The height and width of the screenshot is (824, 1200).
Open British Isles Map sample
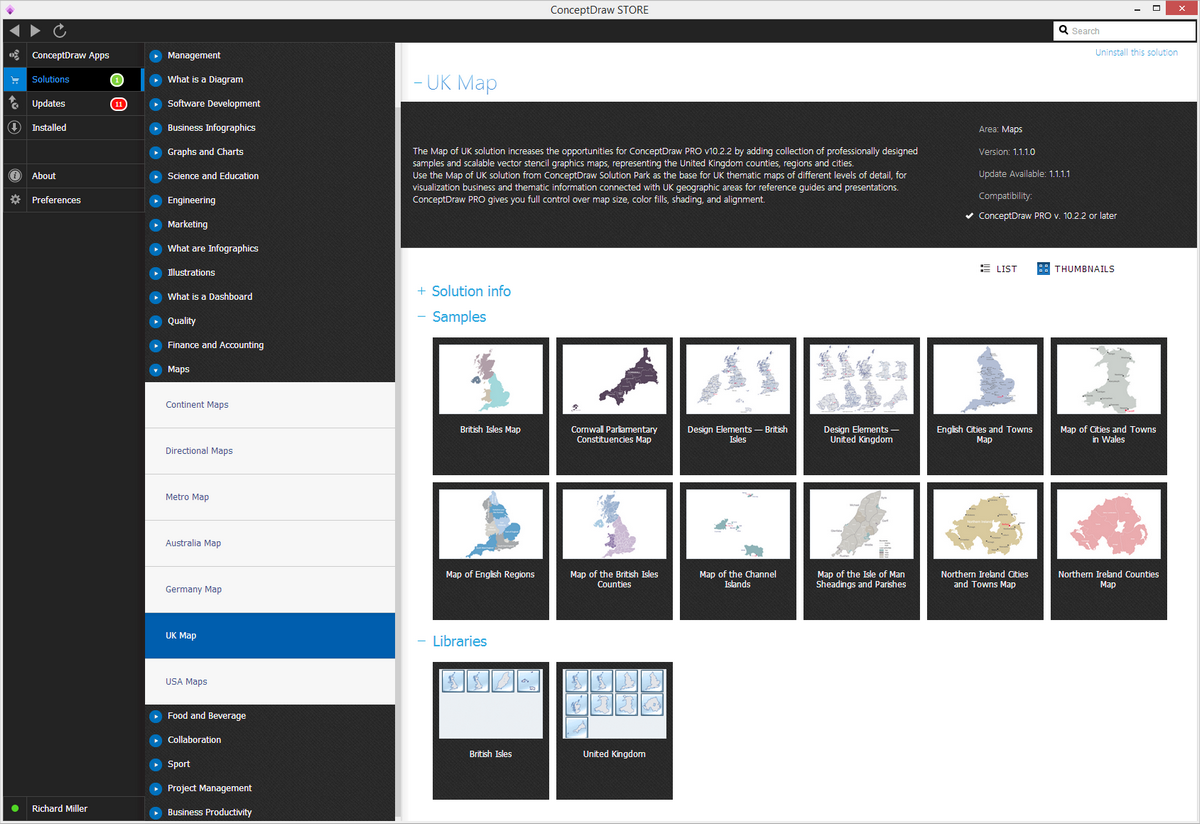490,405
